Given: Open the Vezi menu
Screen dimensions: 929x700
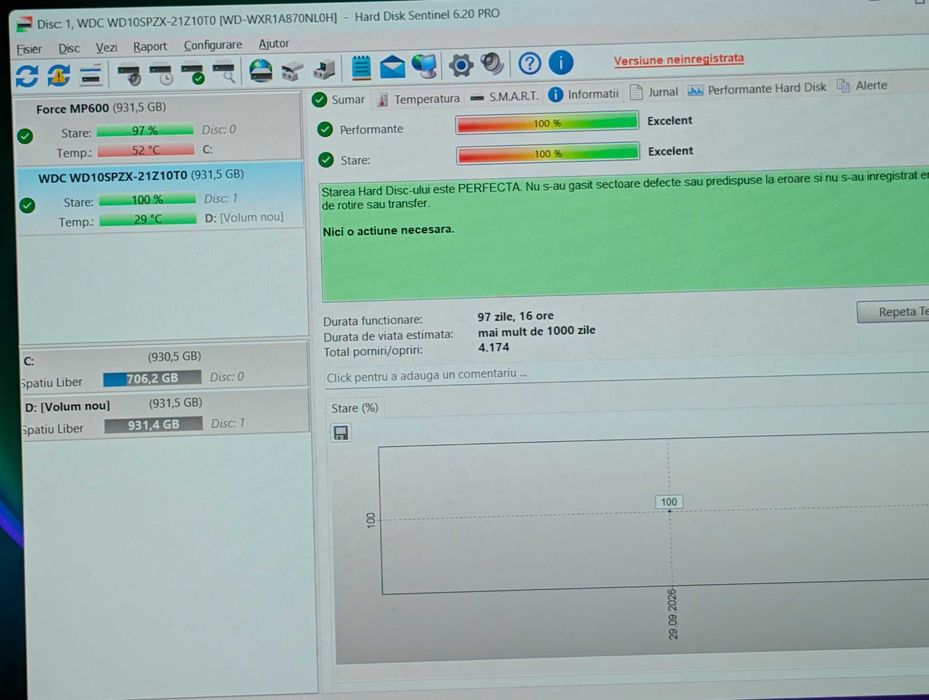Looking at the screenshot, I should click(x=107, y=47).
